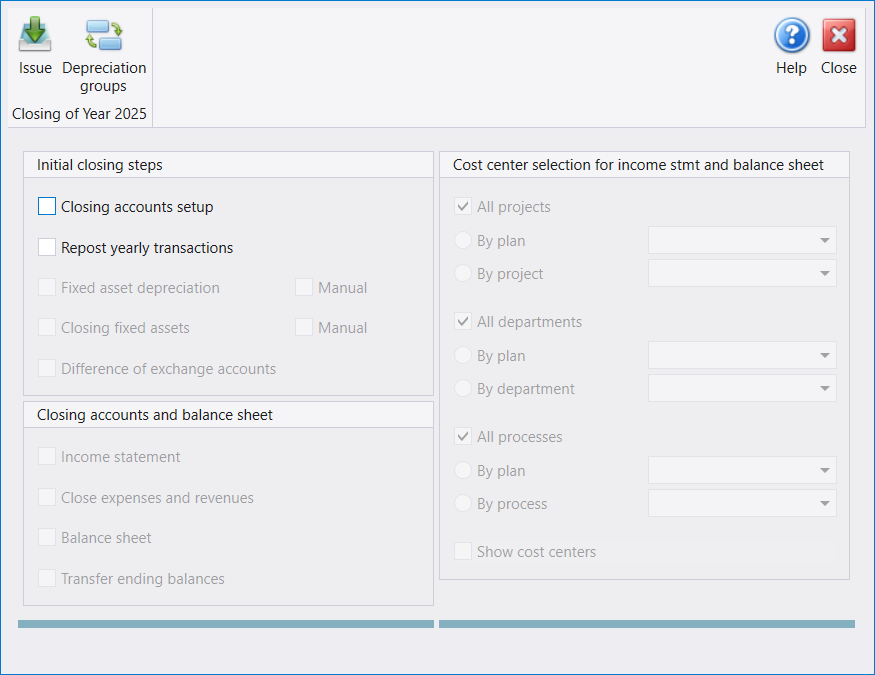Check the Income statement option
875x675 pixels.
tap(47, 456)
